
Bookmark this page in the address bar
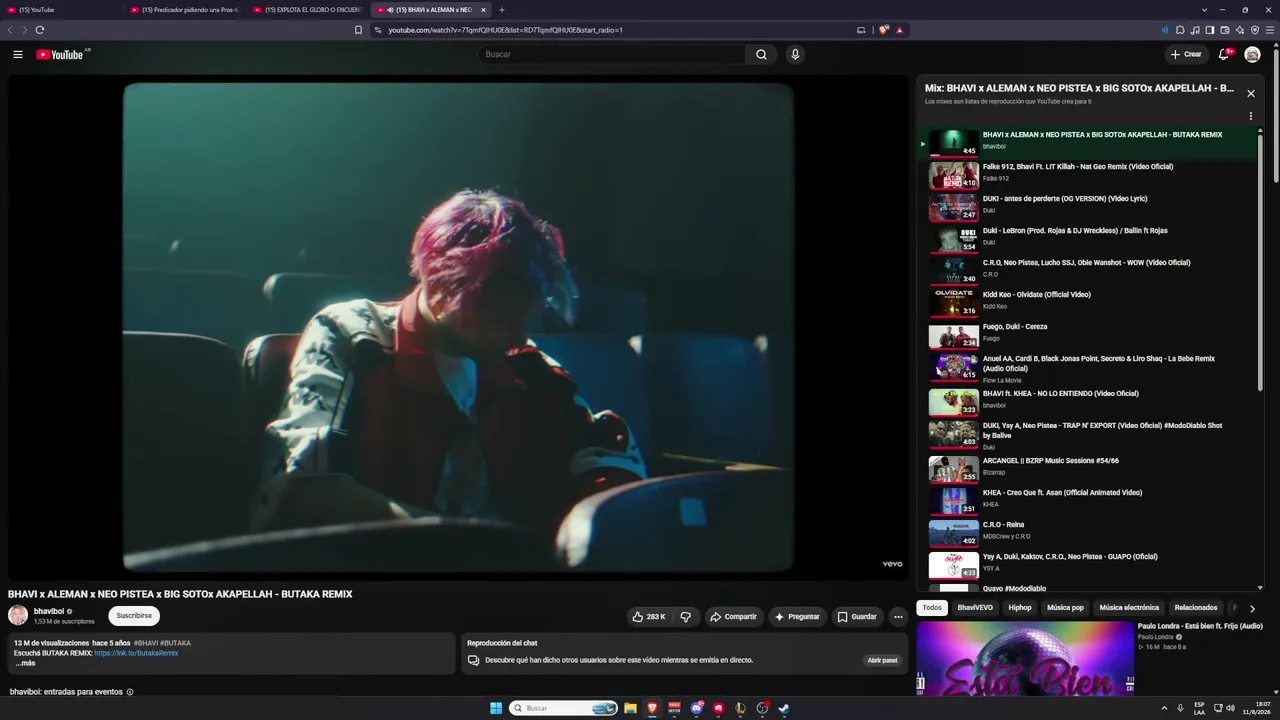[x=358, y=30]
